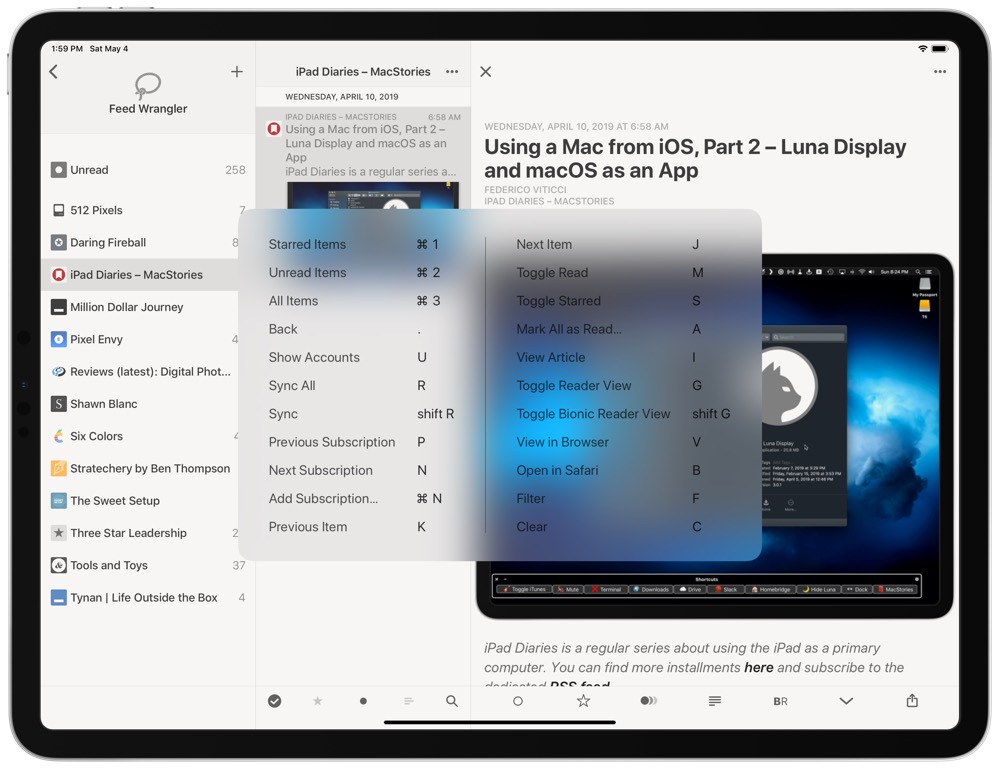Click "All Items" in the shortcuts overlay
The image size is (1000, 770).
[293, 300]
